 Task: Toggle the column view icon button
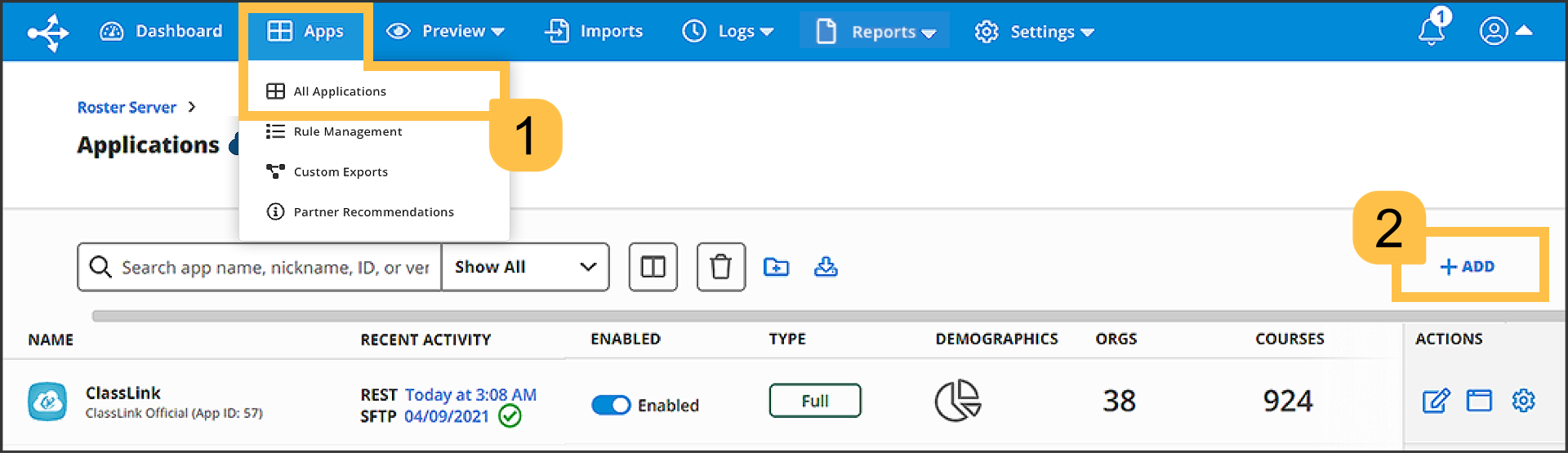click(653, 267)
